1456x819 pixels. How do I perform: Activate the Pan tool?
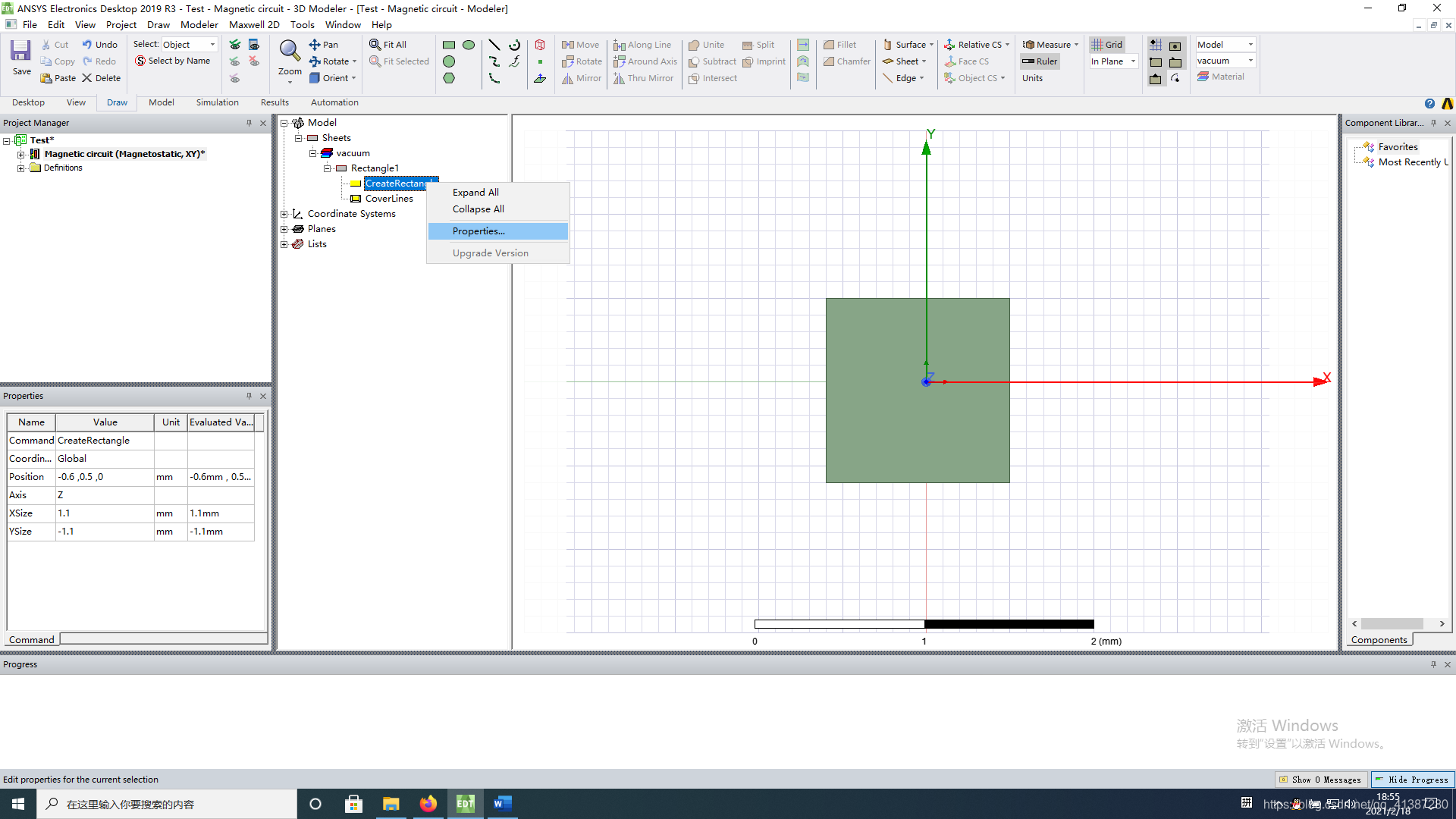[324, 45]
